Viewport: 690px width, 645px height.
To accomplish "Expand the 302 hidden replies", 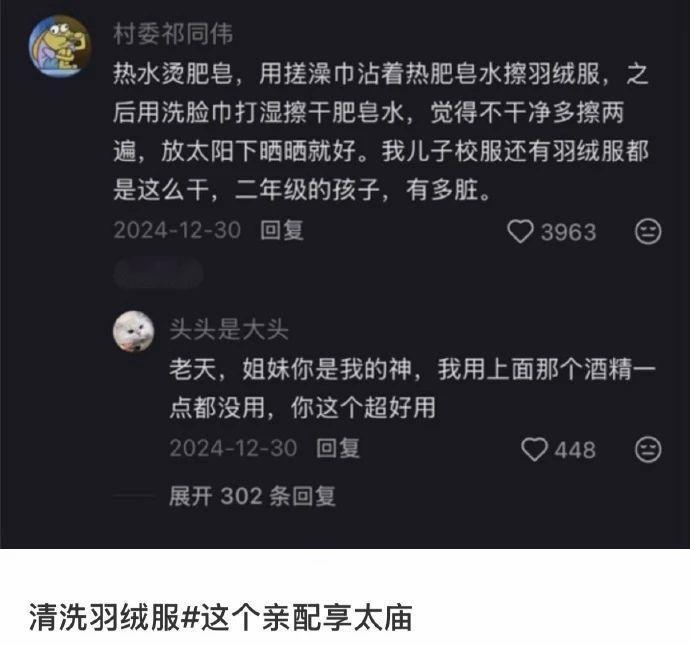I will [252, 496].
